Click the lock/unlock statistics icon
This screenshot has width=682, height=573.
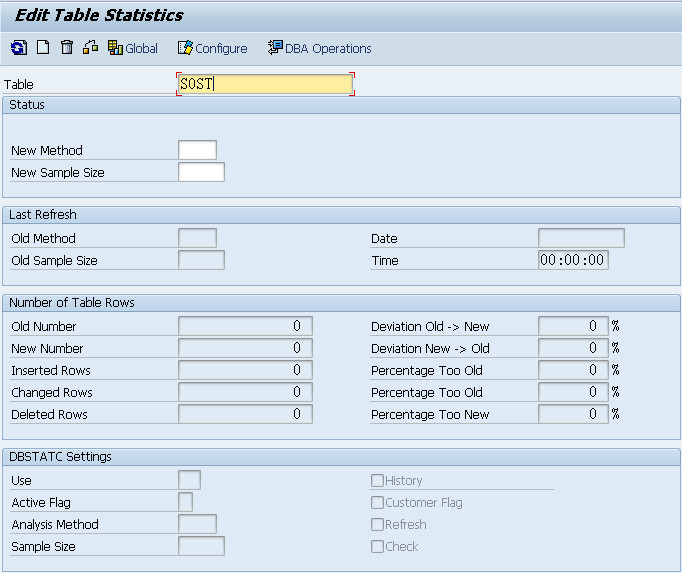coord(90,47)
